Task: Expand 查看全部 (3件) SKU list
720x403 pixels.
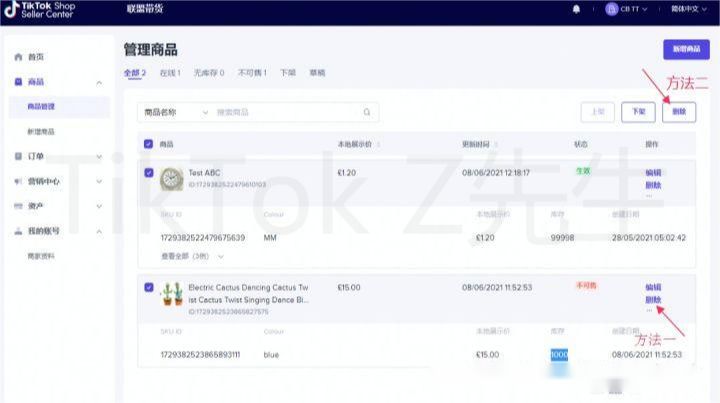Action: tap(192, 256)
